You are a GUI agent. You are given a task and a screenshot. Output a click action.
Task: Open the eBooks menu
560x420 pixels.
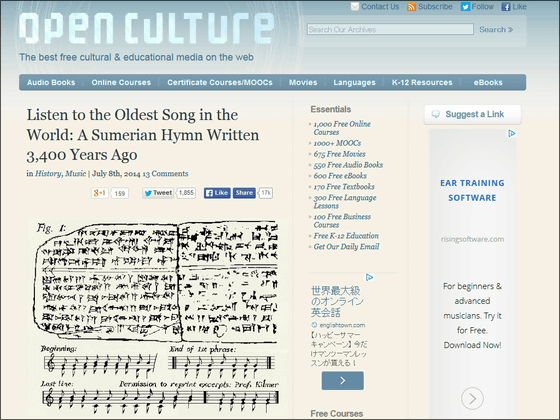(x=488, y=82)
